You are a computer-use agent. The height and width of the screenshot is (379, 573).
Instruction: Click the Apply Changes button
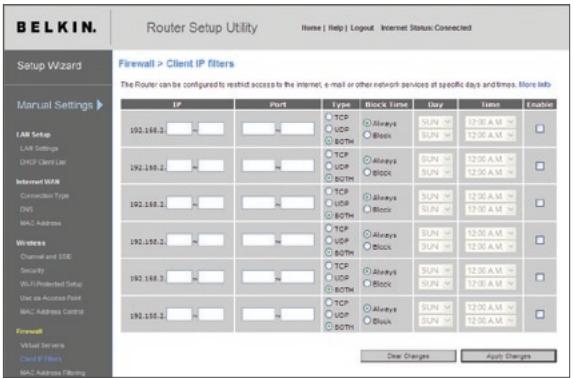pos(509,356)
